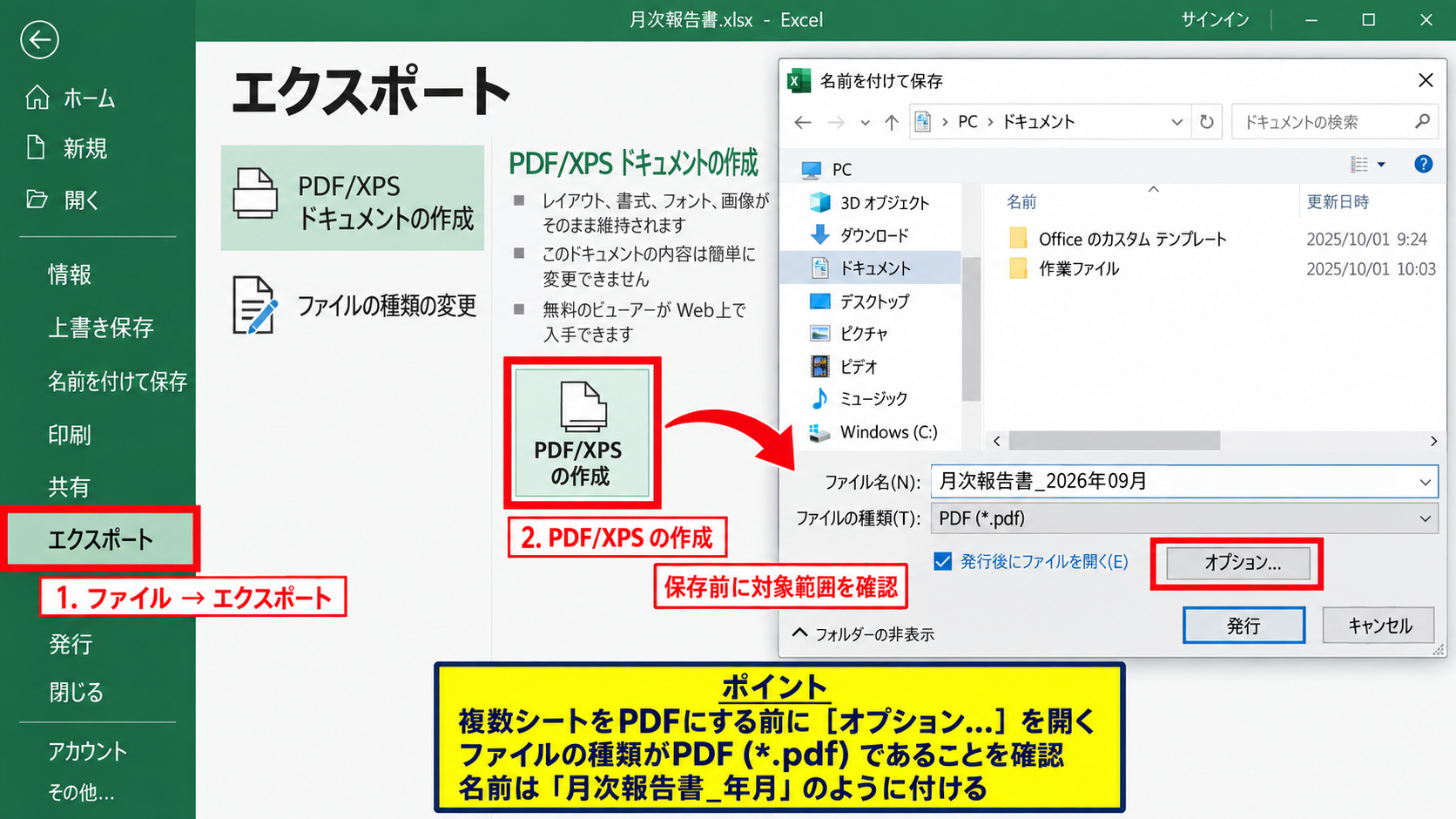Select Windows (C:) drive in tree
Viewport: 1456px width, 819px height.
873,432
